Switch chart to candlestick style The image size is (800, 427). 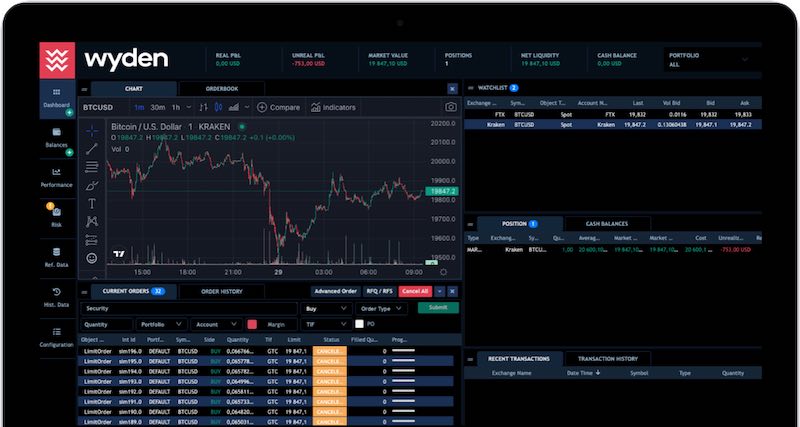pyautogui.click(x=219, y=107)
